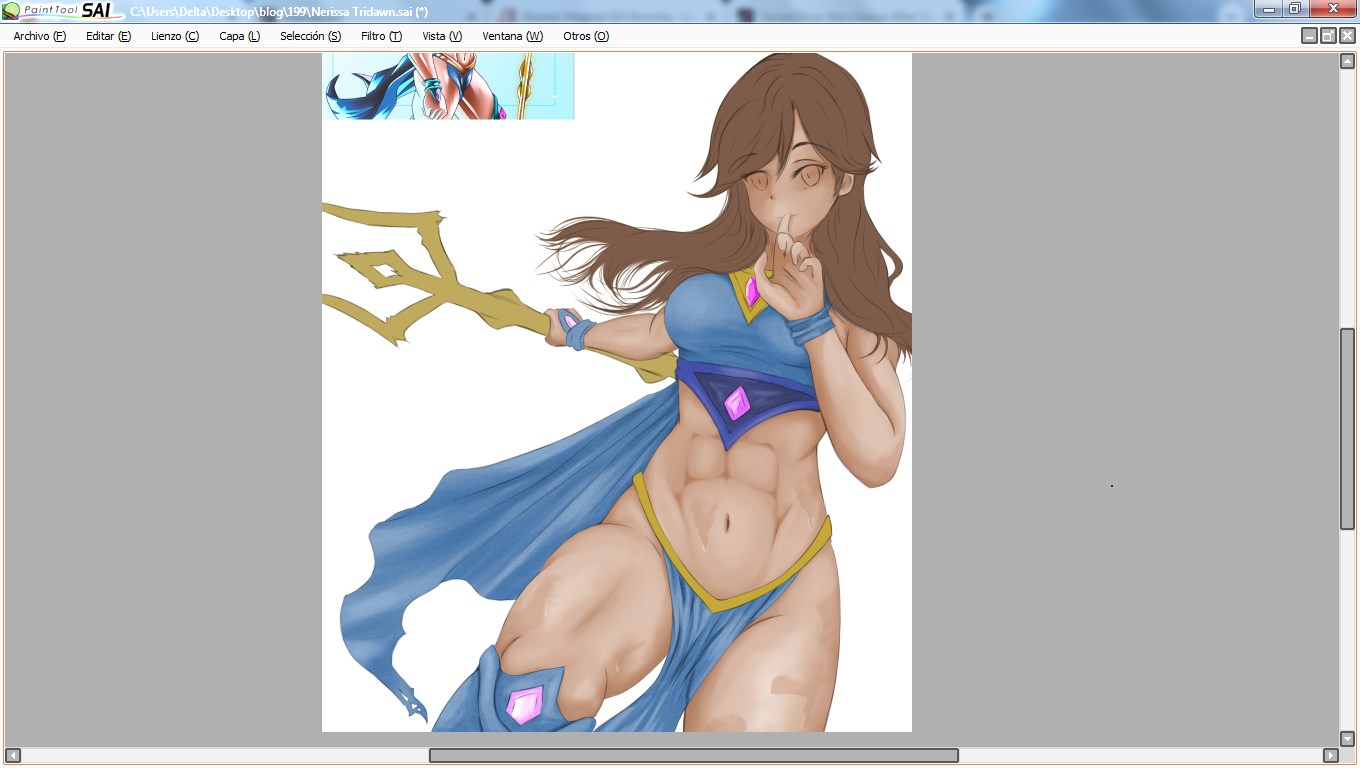The image size is (1360, 768).
Task: Click the horizontal scrollbar thumb
Action: pos(694,755)
